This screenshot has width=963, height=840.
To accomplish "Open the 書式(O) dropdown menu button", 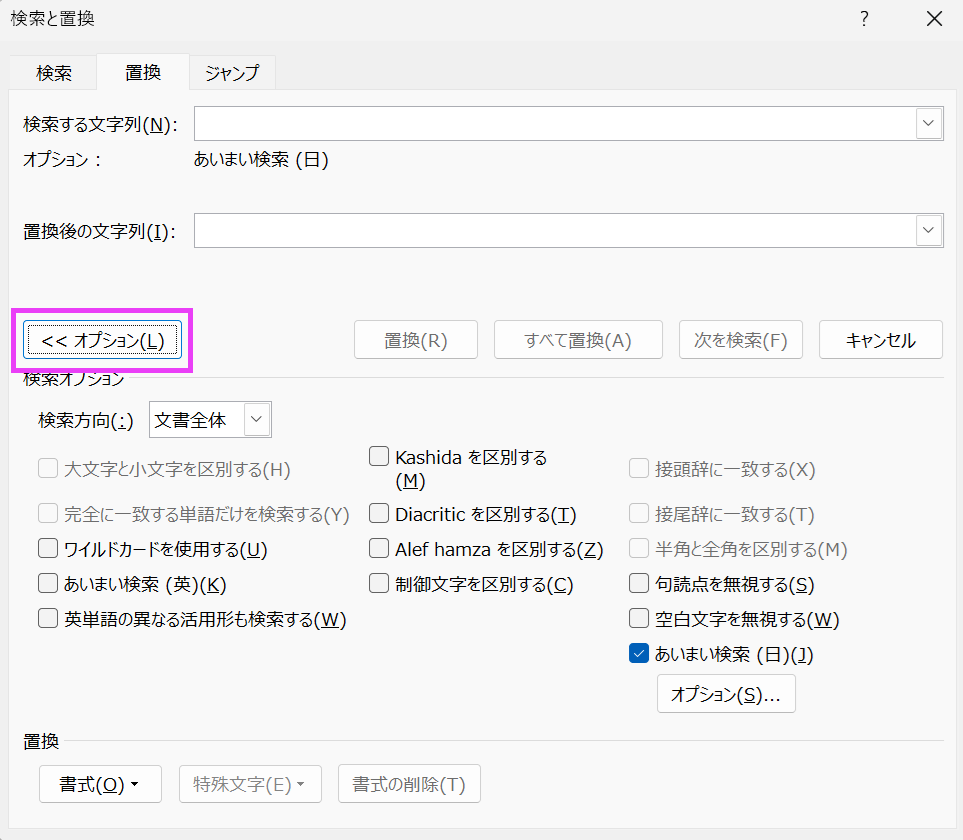I will 100,785.
